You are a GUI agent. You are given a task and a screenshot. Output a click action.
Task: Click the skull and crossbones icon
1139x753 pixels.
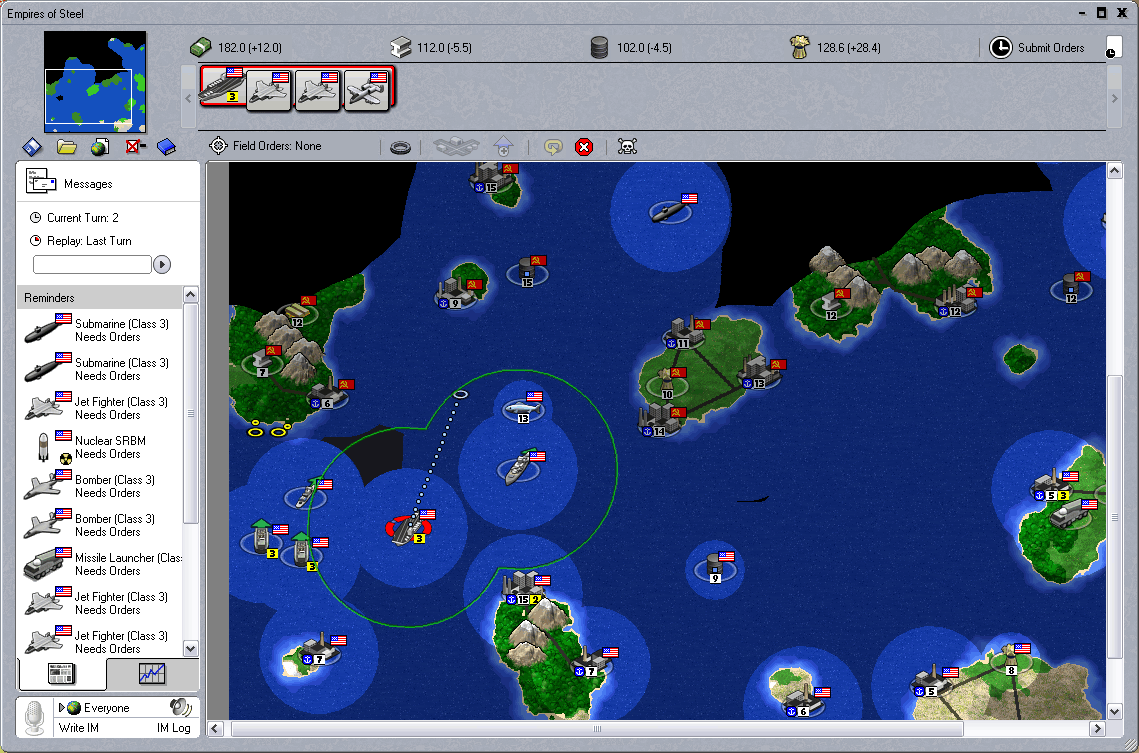click(x=627, y=147)
